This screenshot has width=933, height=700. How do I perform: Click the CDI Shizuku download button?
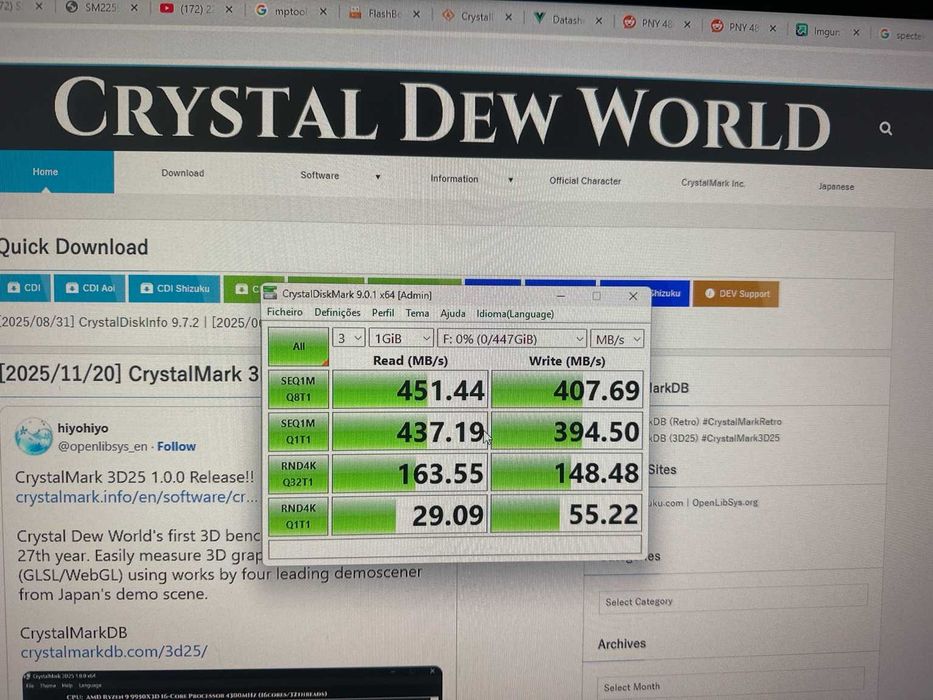(174, 289)
